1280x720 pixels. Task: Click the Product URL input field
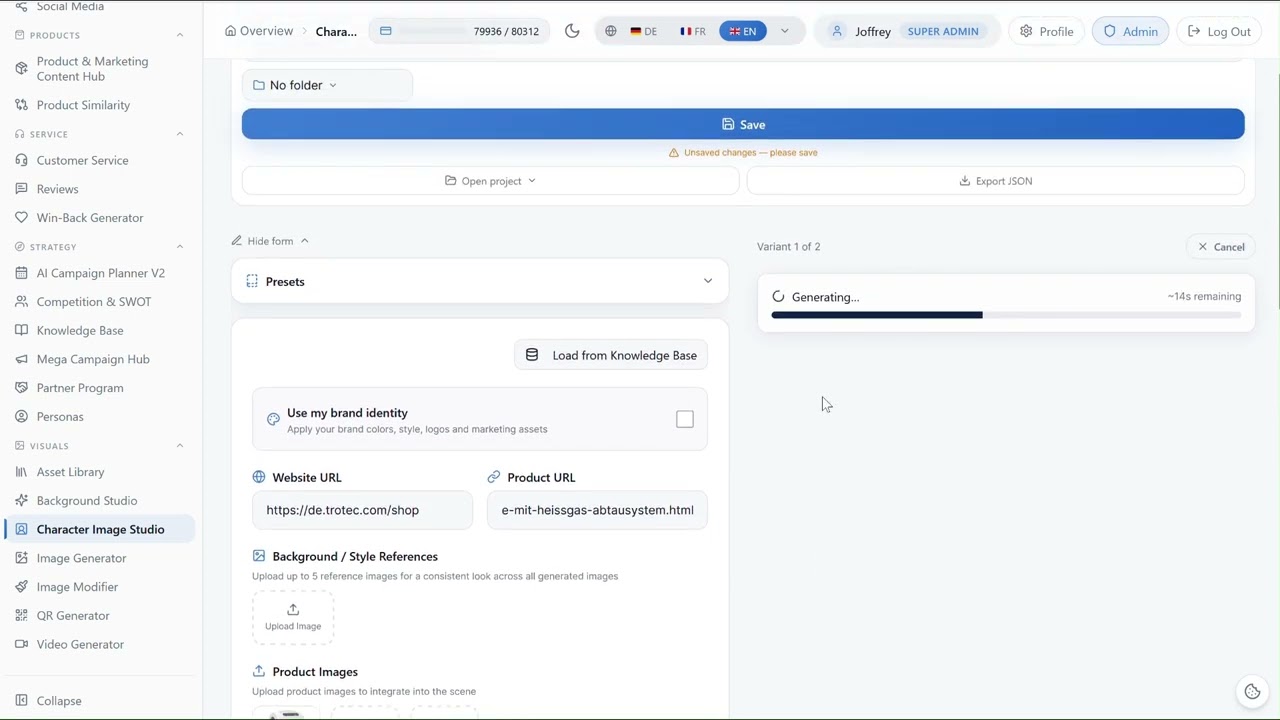coord(597,510)
